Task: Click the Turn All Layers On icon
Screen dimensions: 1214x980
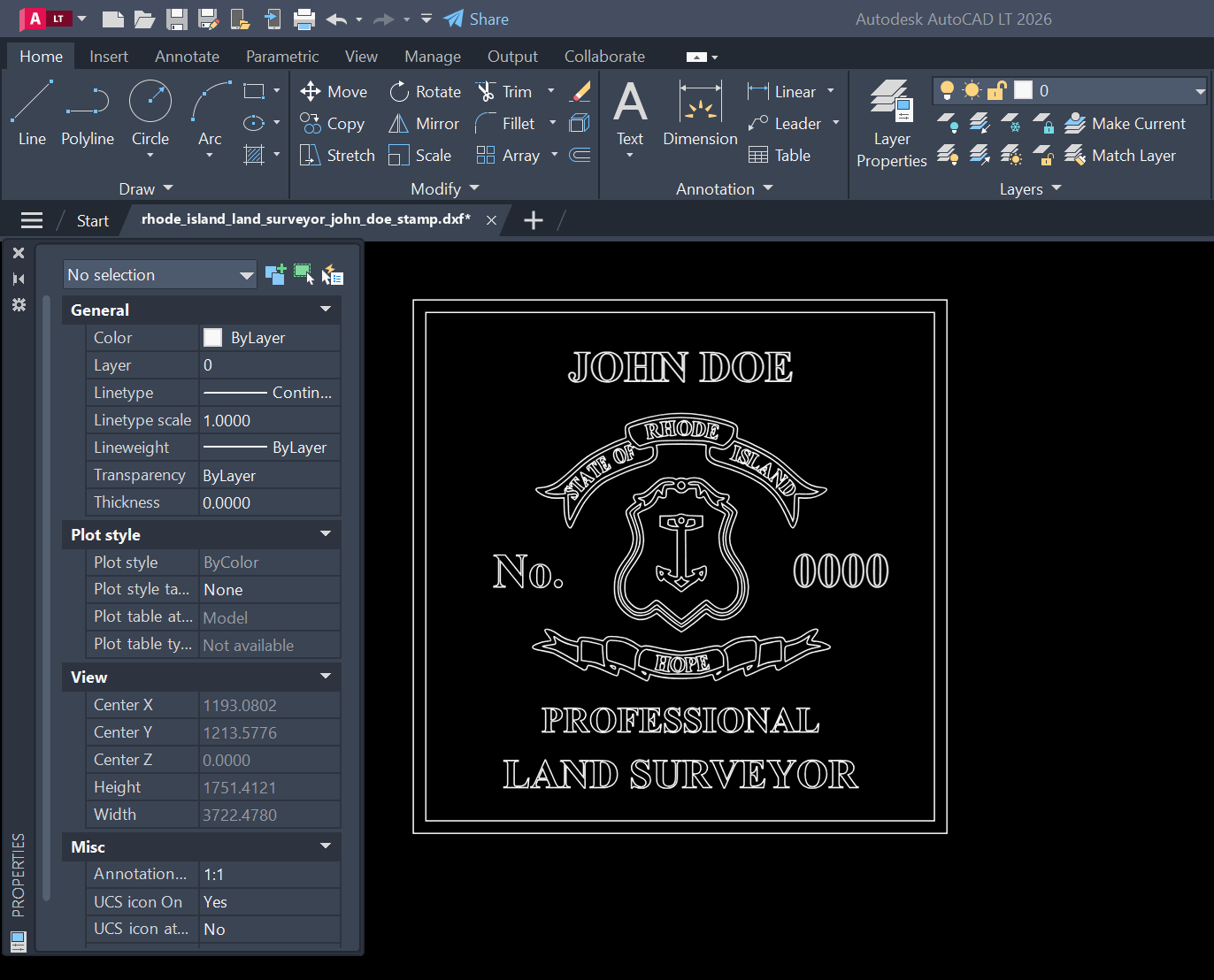Action: point(947,155)
